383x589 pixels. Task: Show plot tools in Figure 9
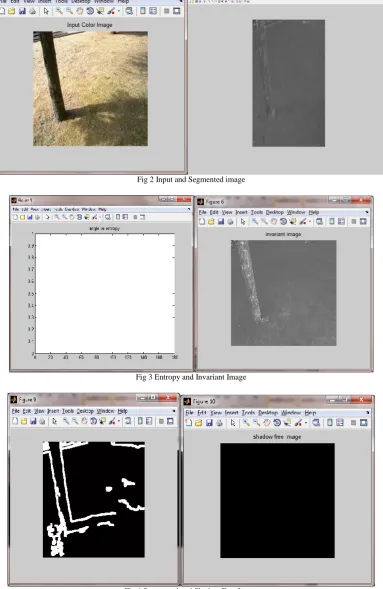click(170, 421)
